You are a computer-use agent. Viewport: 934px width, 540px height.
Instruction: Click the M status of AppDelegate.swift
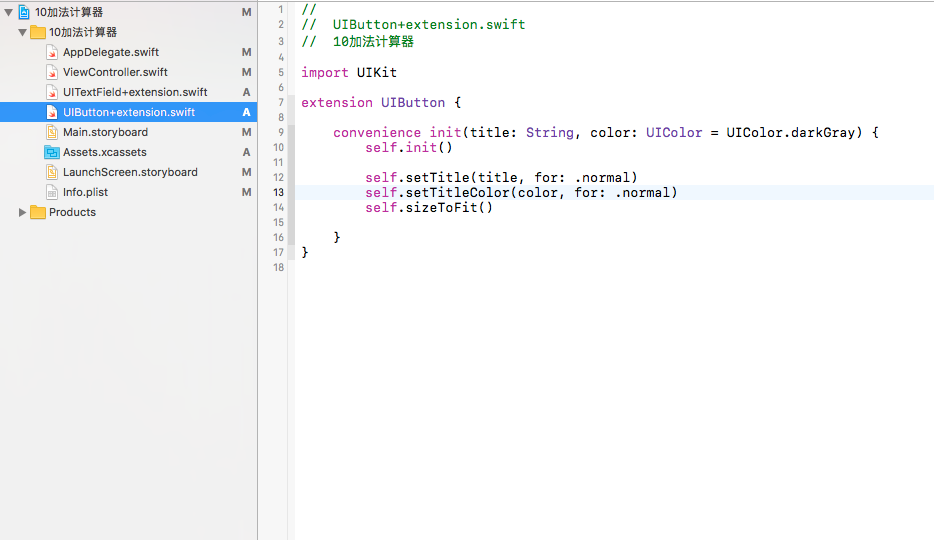pyautogui.click(x=246, y=52)
